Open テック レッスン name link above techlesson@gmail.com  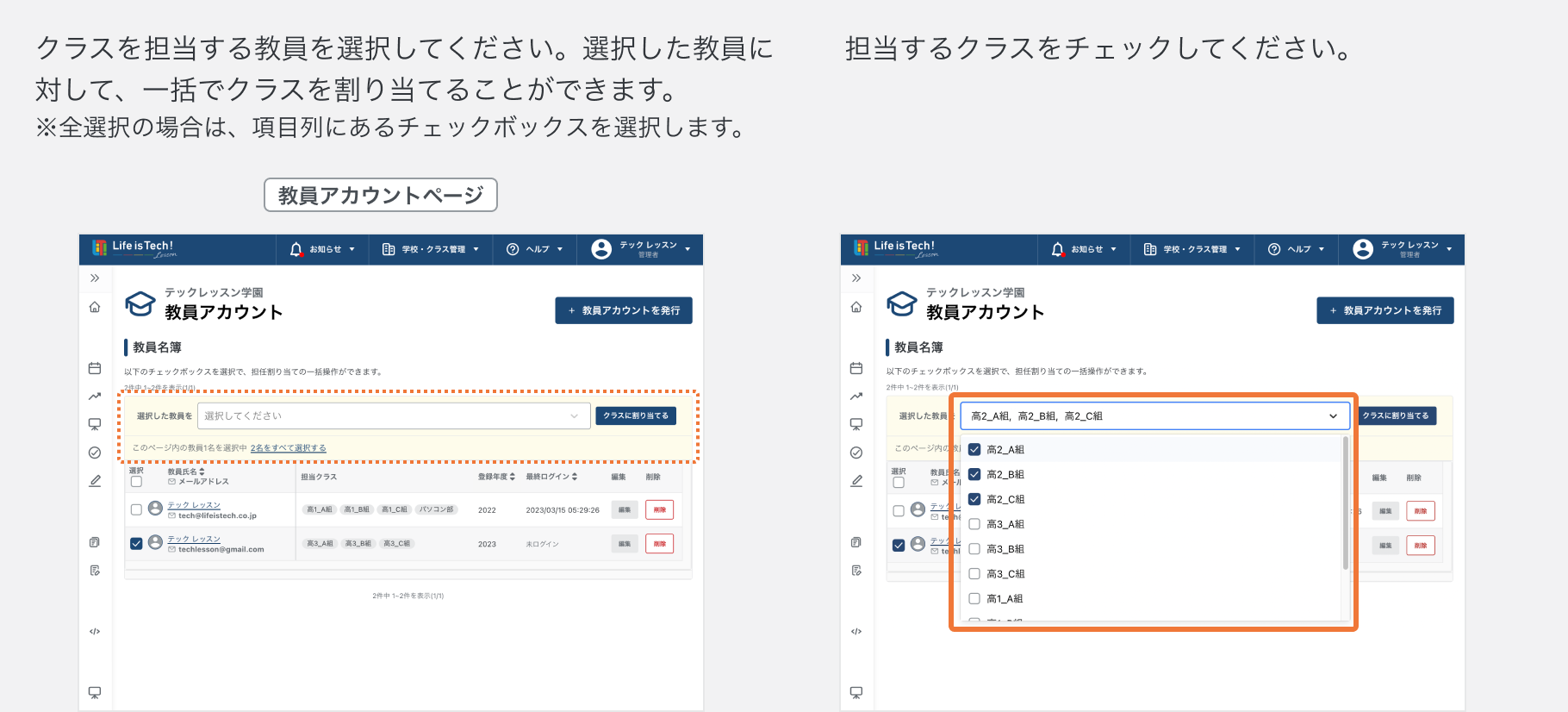coord(194,539)
